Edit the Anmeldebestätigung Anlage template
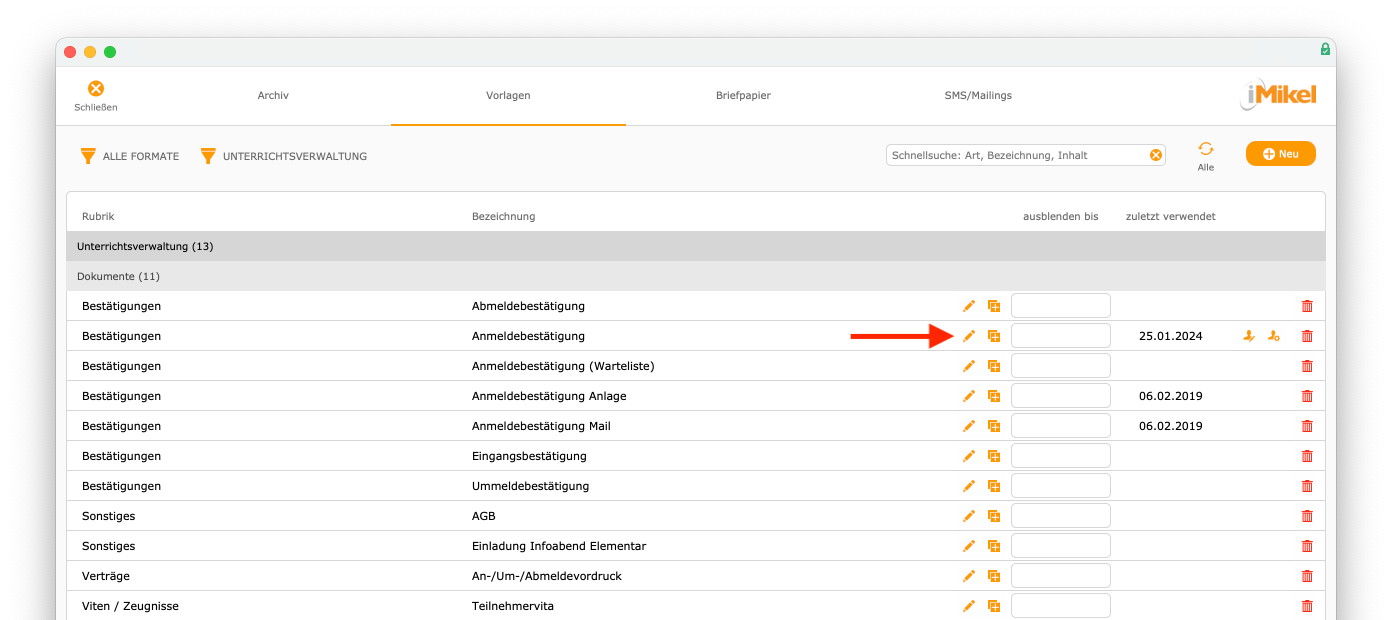This screenshot has height=620, width=1392. tap(969, 396)
